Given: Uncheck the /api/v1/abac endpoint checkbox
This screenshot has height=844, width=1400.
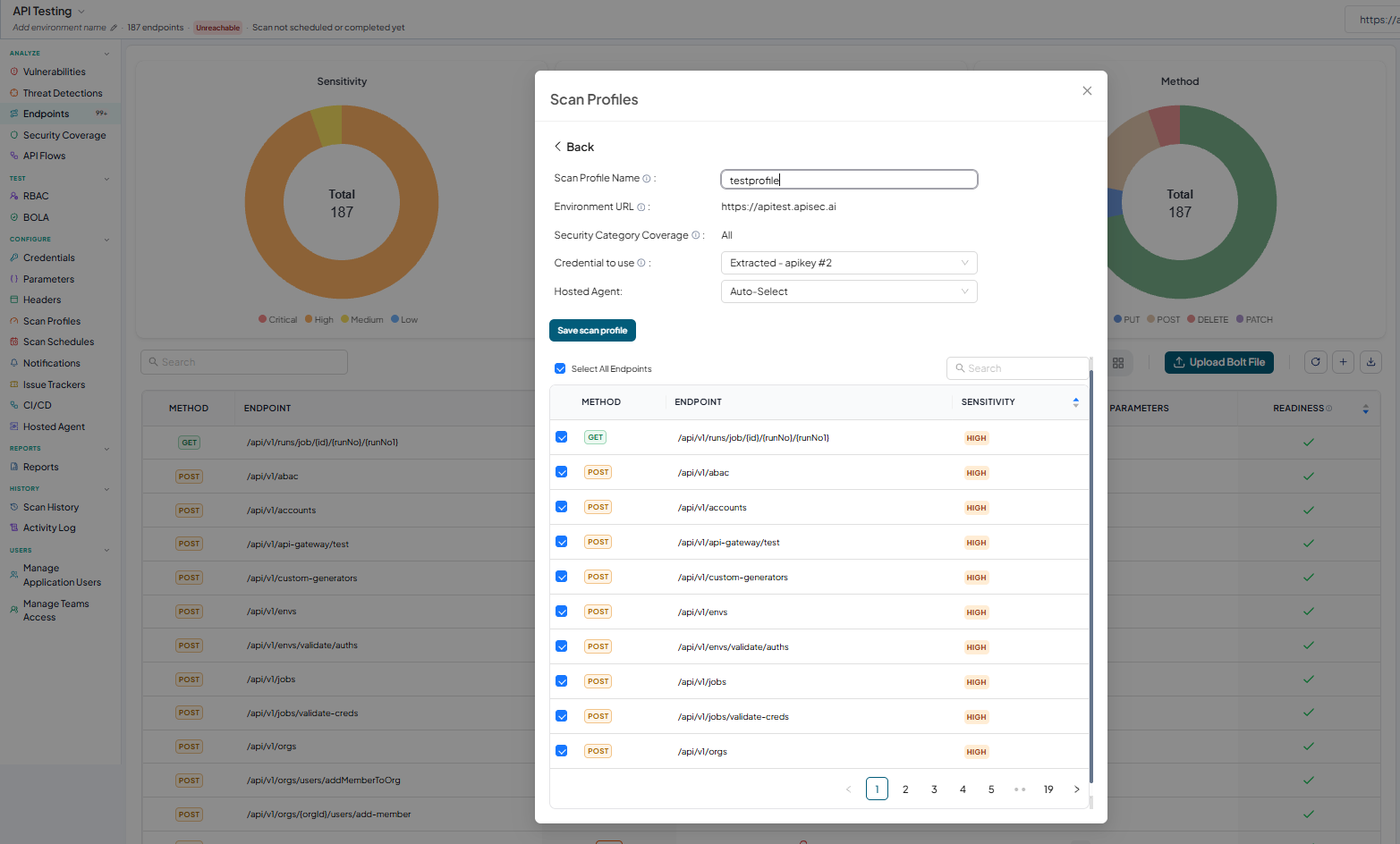Looking at the screenshot, I should point(562,472).
